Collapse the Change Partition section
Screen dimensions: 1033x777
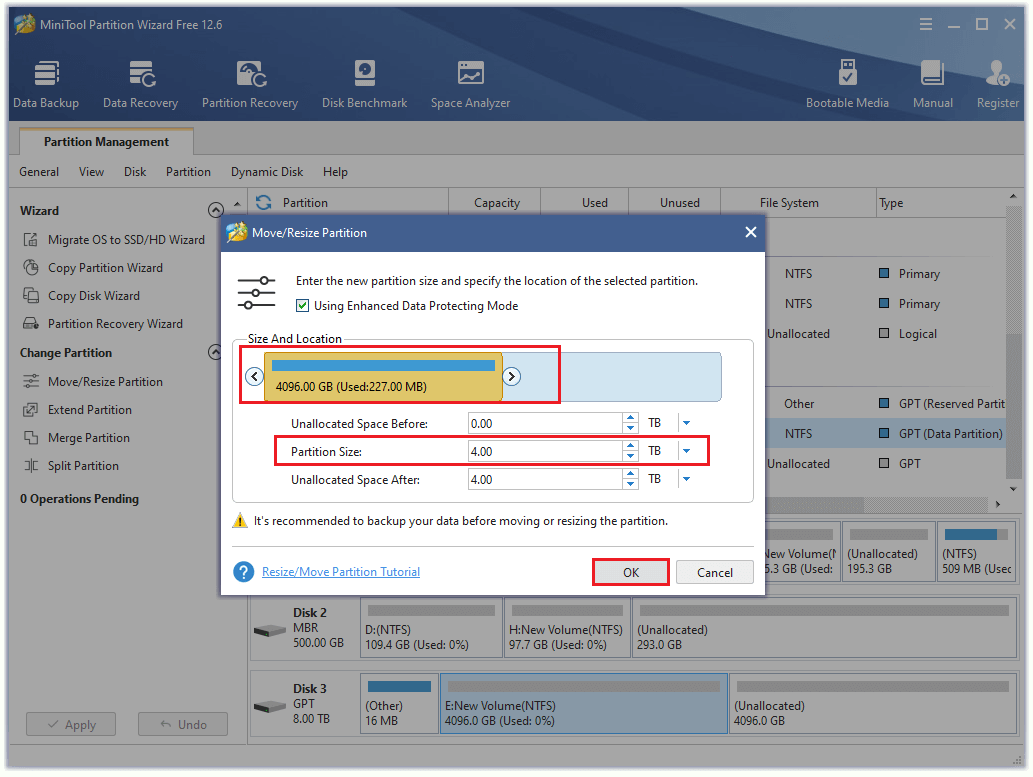(215, 353)
